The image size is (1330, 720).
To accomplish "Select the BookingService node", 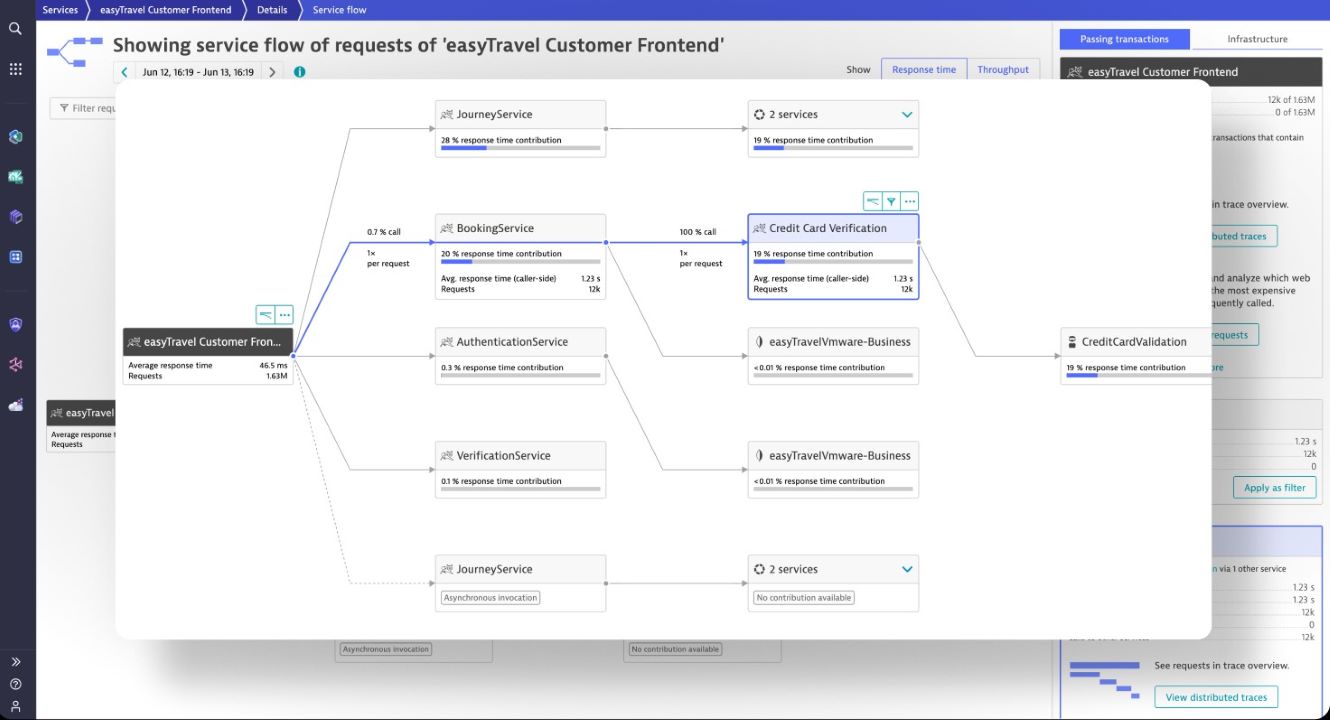I will tap(520, 256).
